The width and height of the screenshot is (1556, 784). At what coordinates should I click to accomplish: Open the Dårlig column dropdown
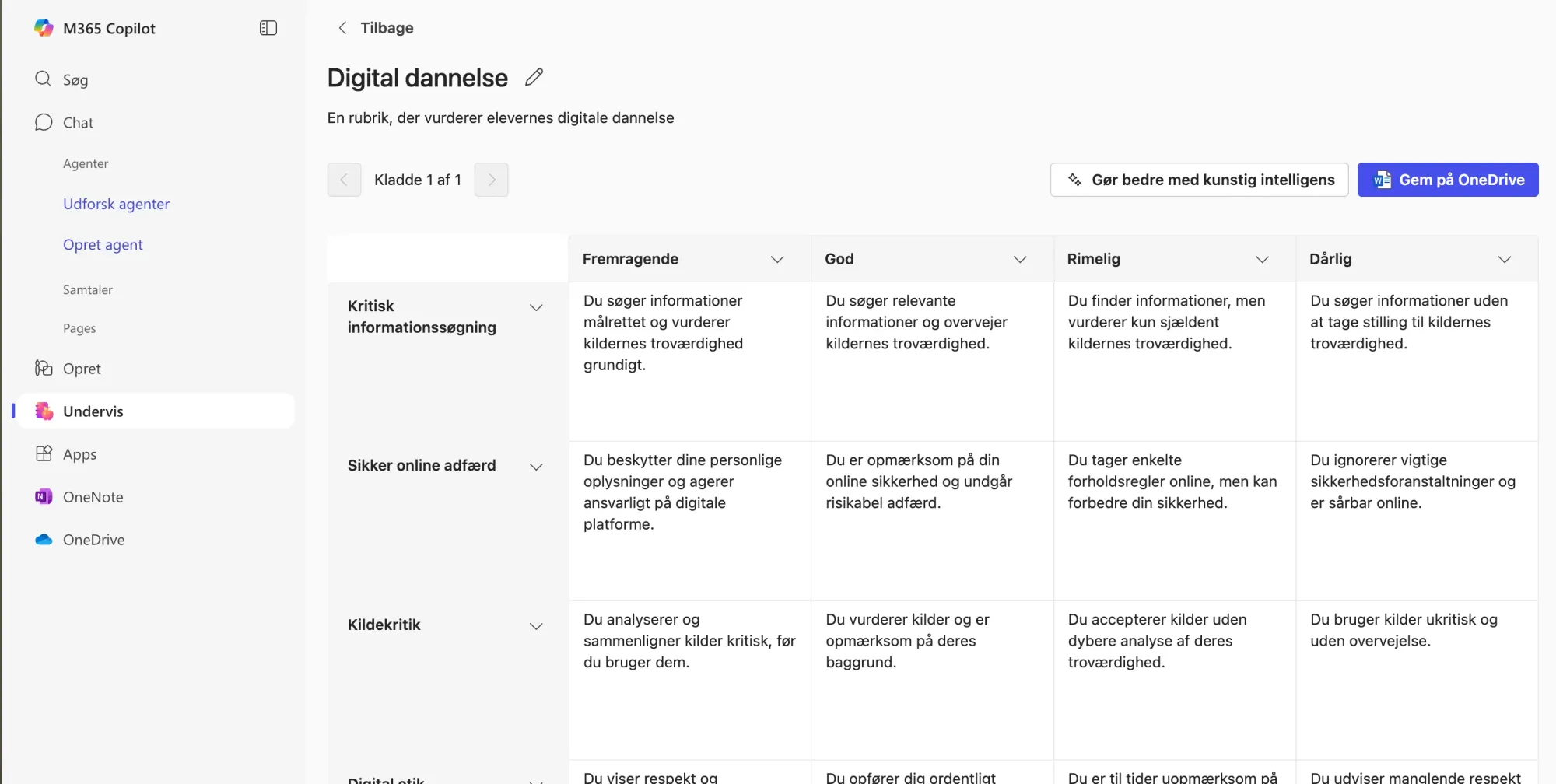pyautogui.click(x=1505, y=259)
